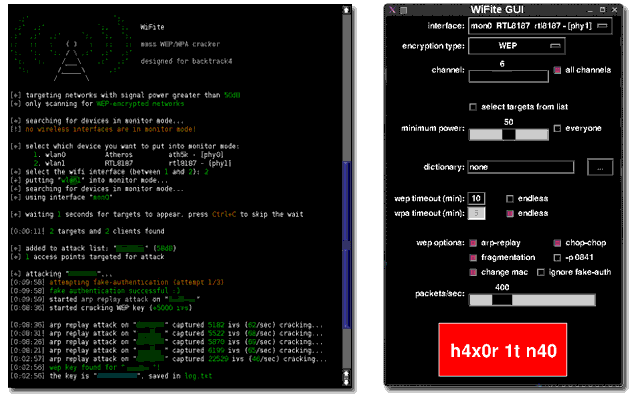The height and width of the screenshot is (400, 640).
Task: Click the 'WiFite' title text in terminal
Action: click(x=152, y=27)
